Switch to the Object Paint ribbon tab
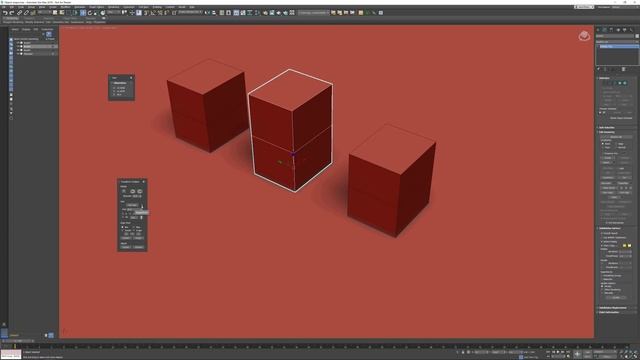The image size is (640, 360). [x=70, y=18]
